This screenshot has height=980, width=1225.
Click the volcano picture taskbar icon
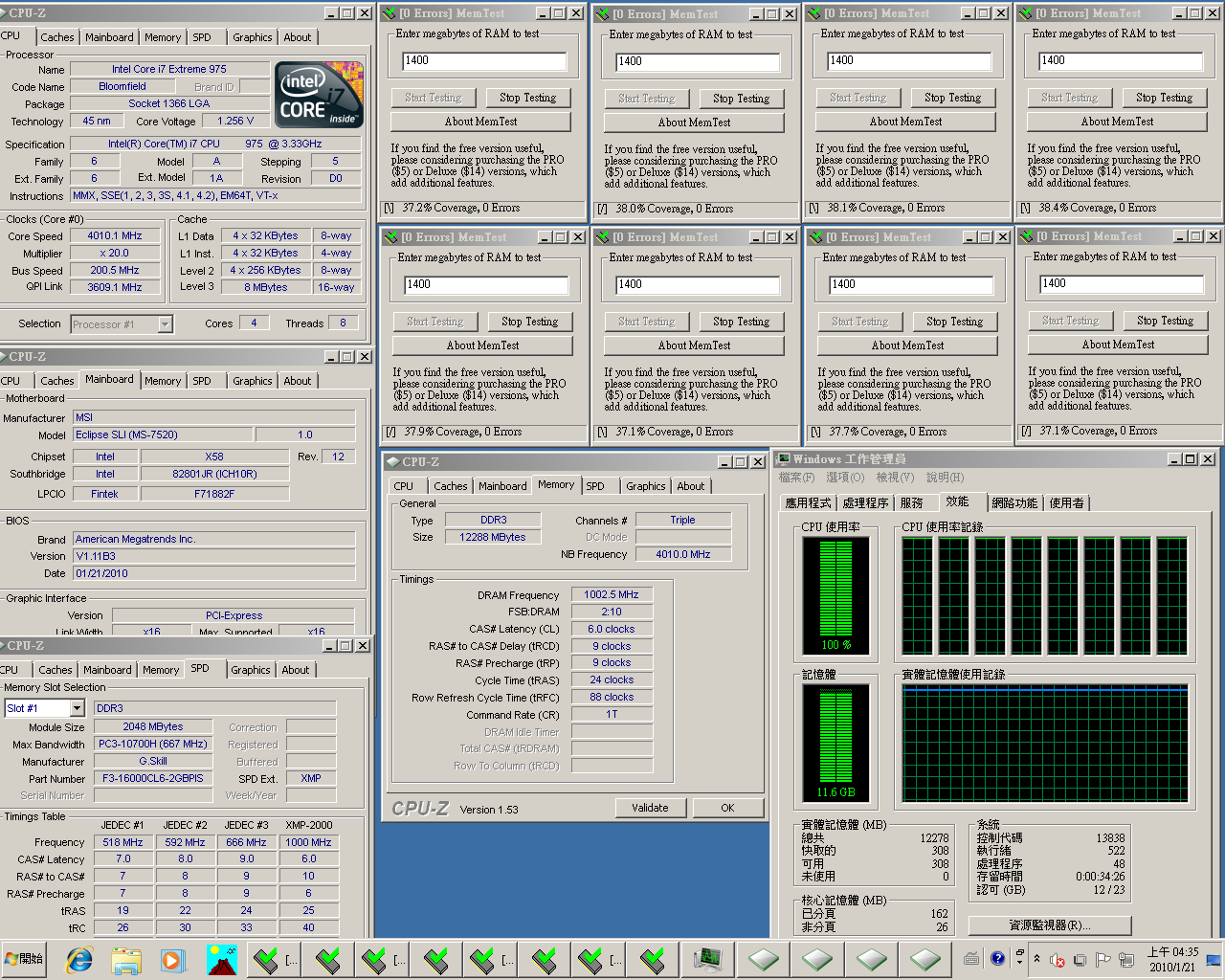click(x=222, y=959)
